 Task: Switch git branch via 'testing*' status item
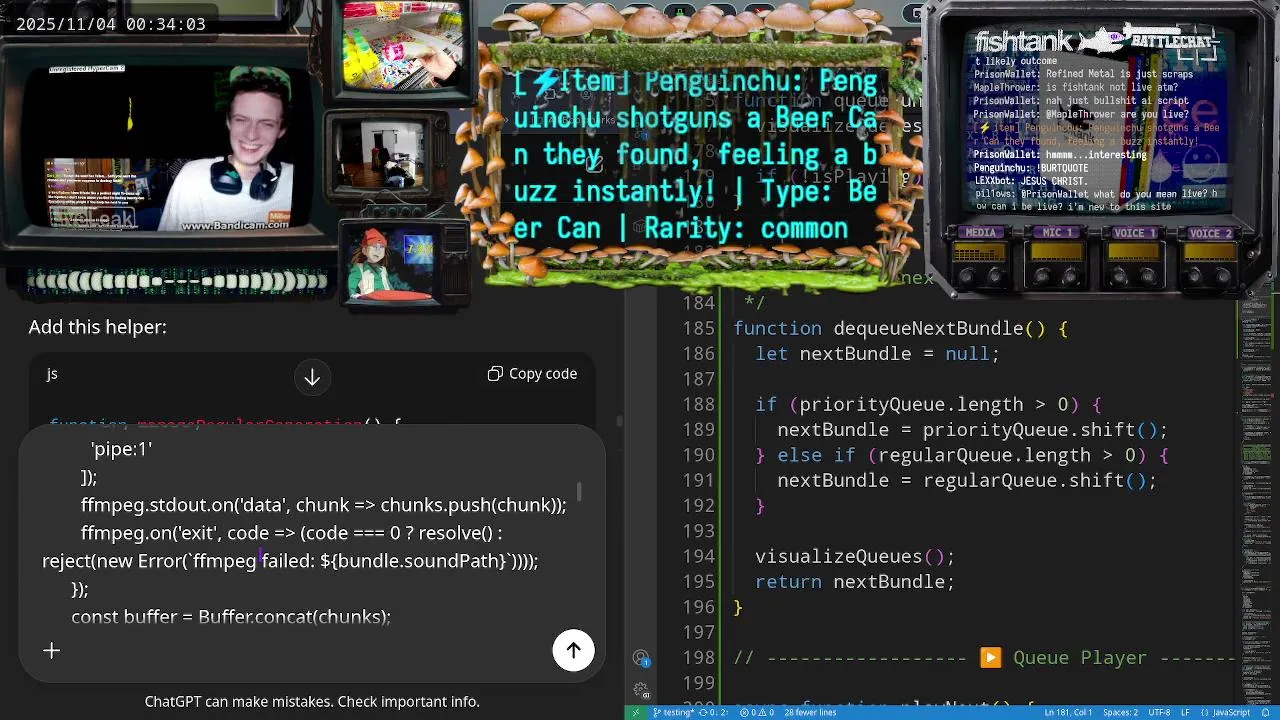coord(674,713)
